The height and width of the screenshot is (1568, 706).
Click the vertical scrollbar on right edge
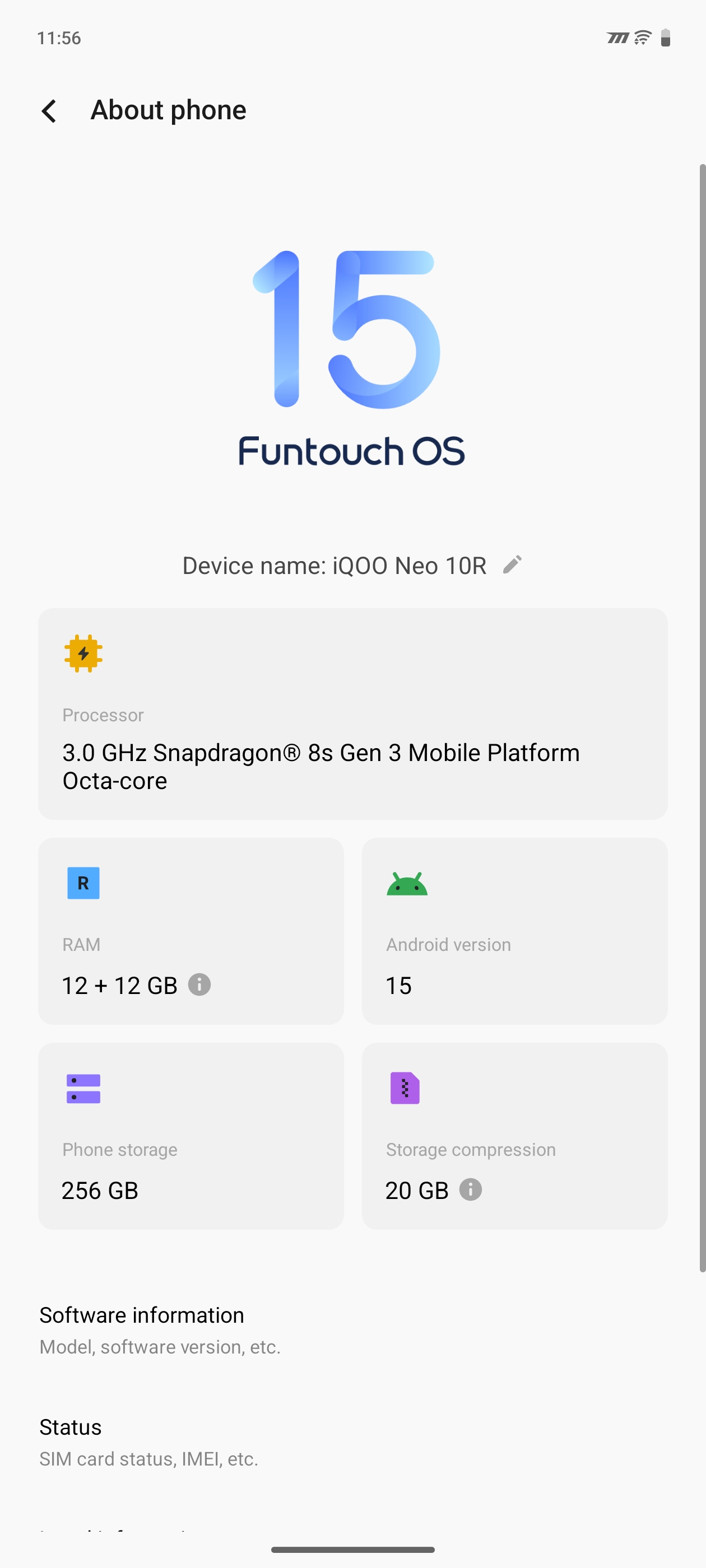click(x=702, y=718)
